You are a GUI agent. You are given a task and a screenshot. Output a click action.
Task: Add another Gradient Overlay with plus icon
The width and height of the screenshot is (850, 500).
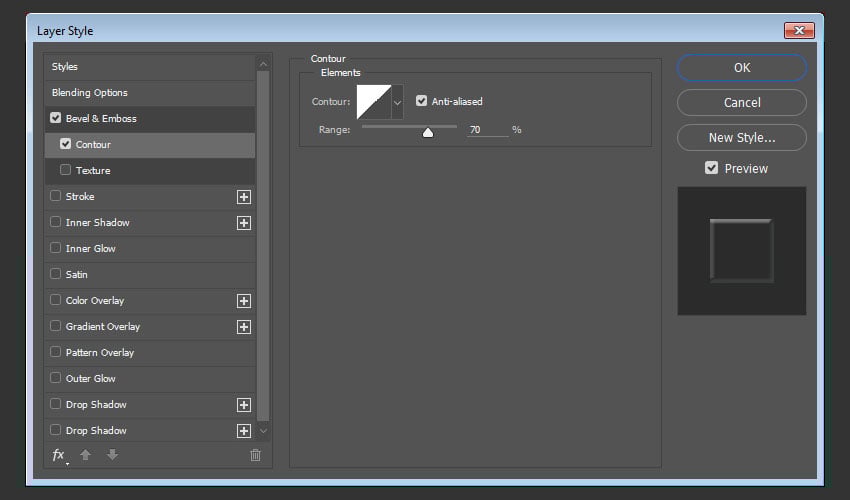point(243,327)
